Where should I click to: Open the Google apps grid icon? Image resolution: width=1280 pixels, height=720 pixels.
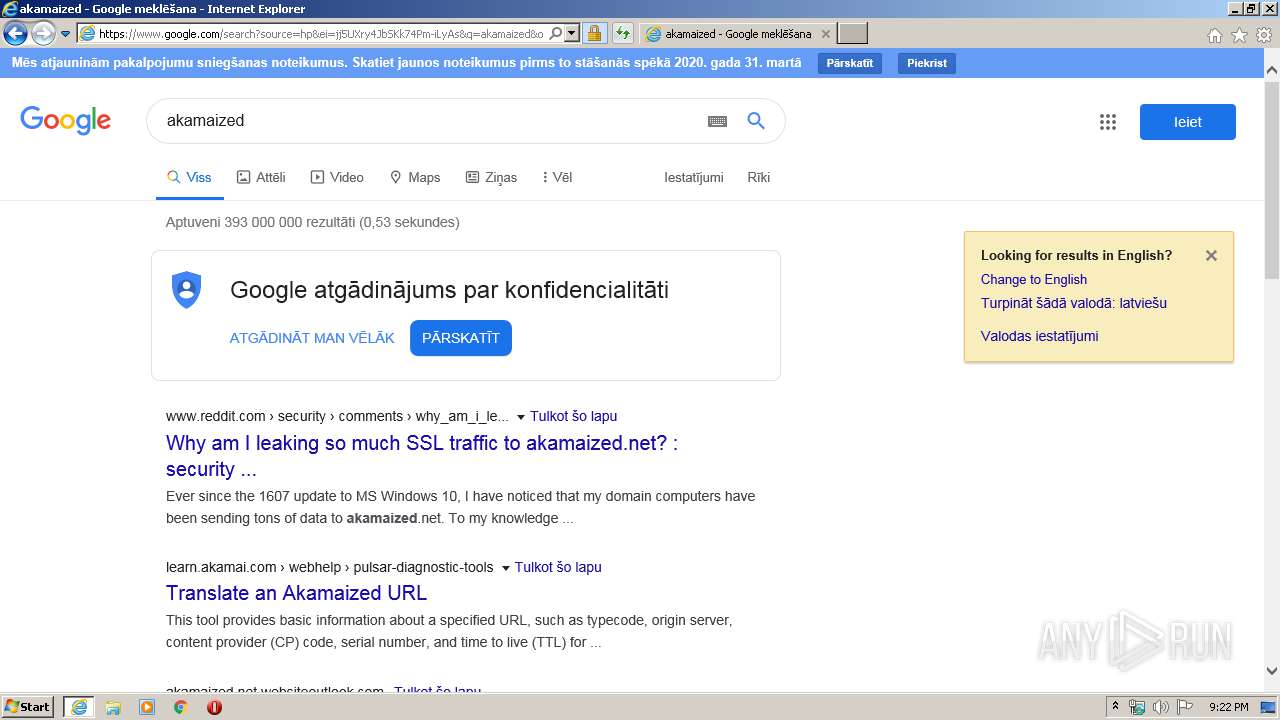[x=1108, y=122]
